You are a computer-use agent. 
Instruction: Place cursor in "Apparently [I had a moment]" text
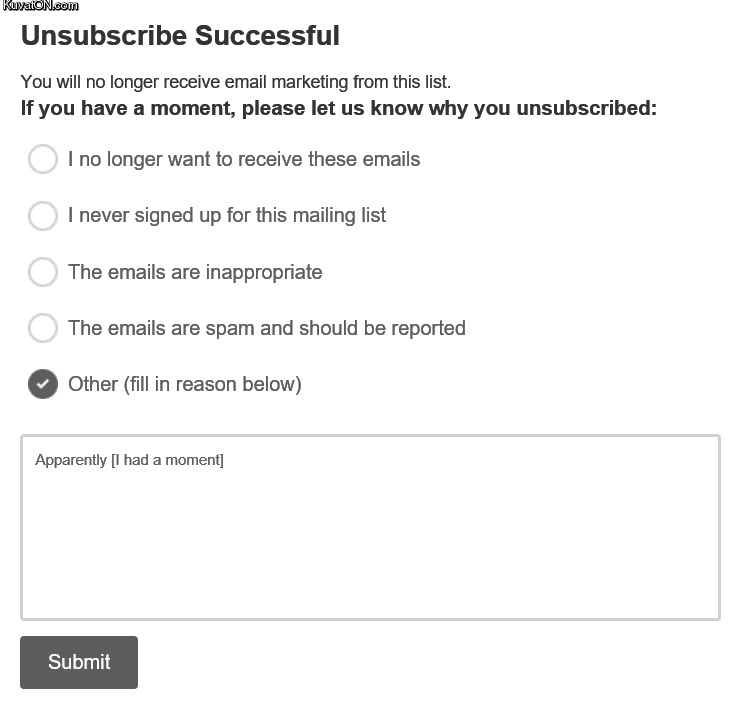coord(129,460)
